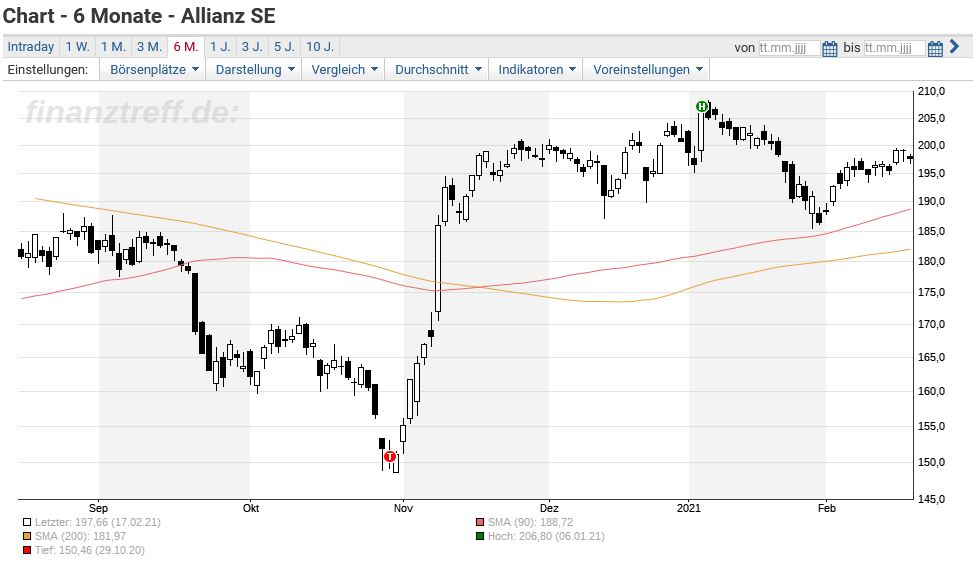This screenshot has width=980, height=562.
Task: Open the 'von' date calendar picker icon
Action: (829, 48)
